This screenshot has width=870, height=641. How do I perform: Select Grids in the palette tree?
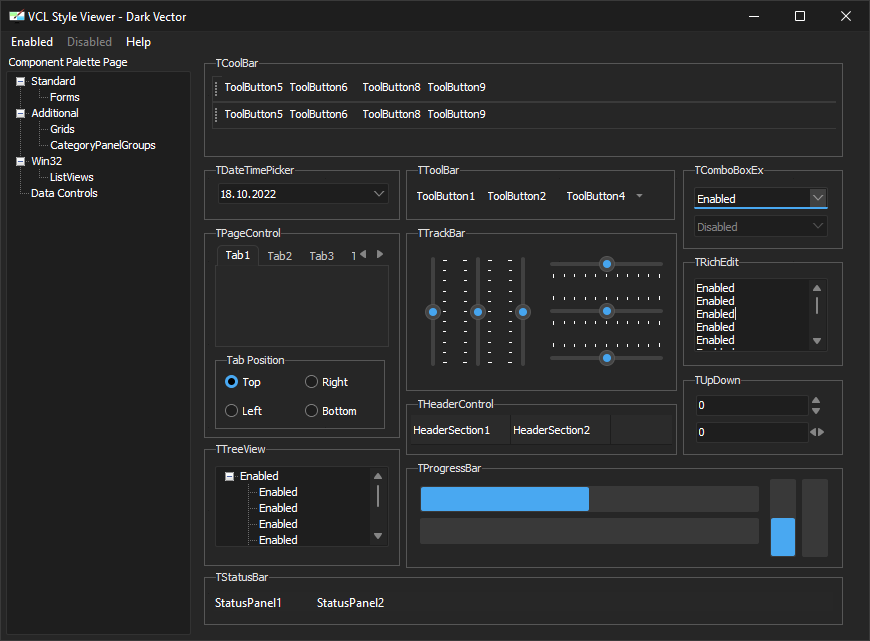point(62,129)
